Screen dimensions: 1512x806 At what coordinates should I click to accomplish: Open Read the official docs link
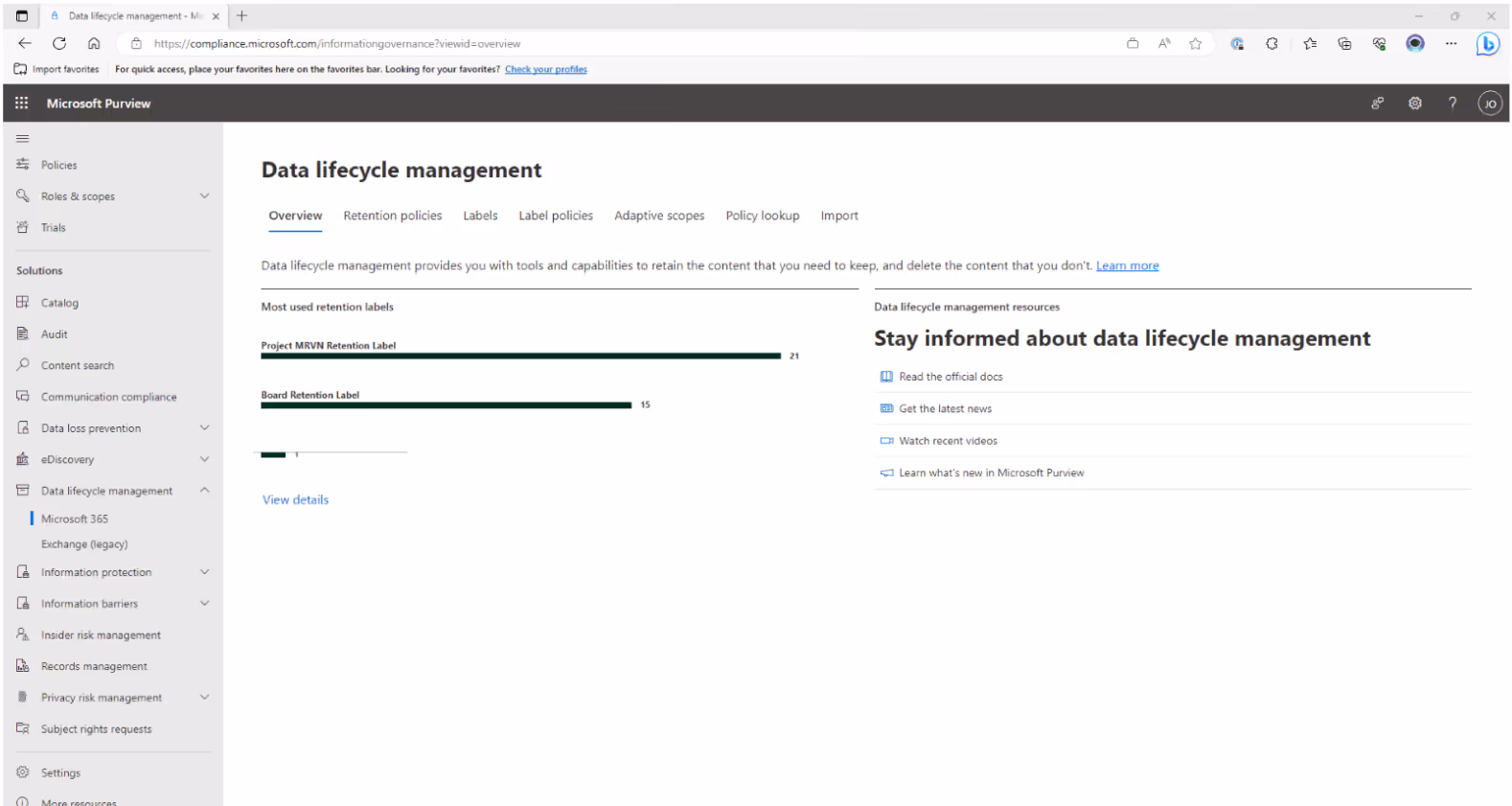coord(951,377)
